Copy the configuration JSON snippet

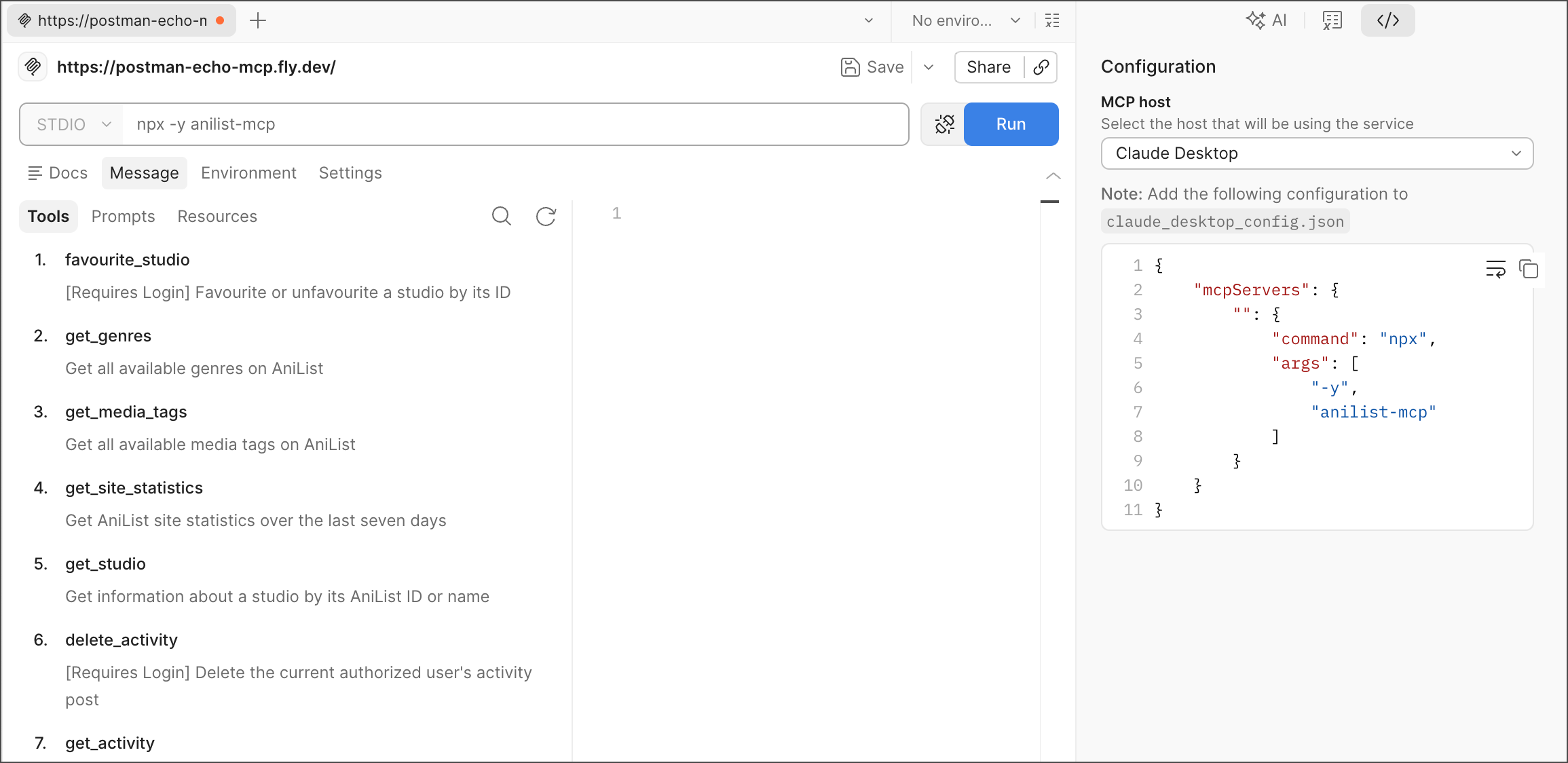1529,269
